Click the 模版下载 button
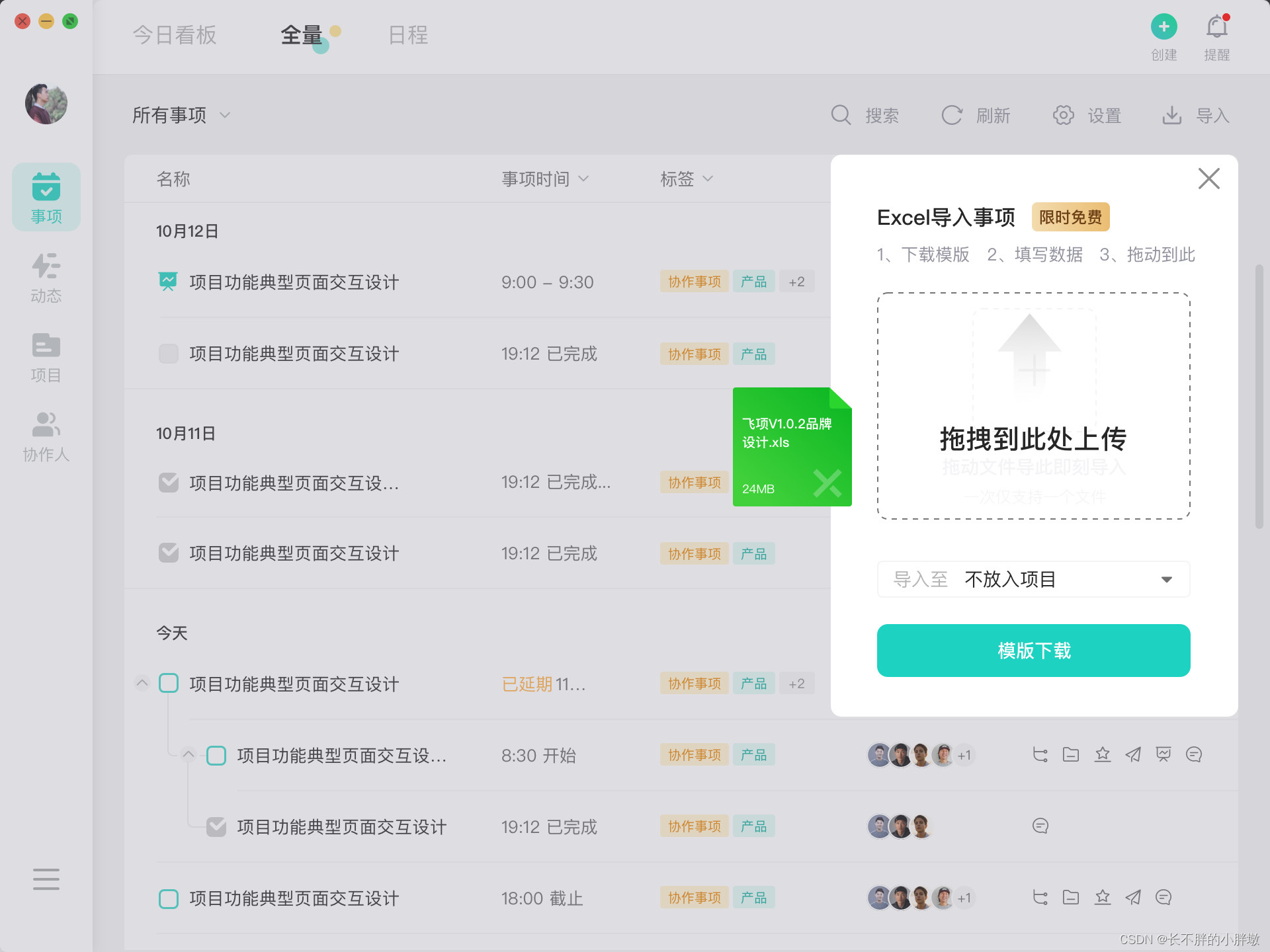 tap(1033, 651)
